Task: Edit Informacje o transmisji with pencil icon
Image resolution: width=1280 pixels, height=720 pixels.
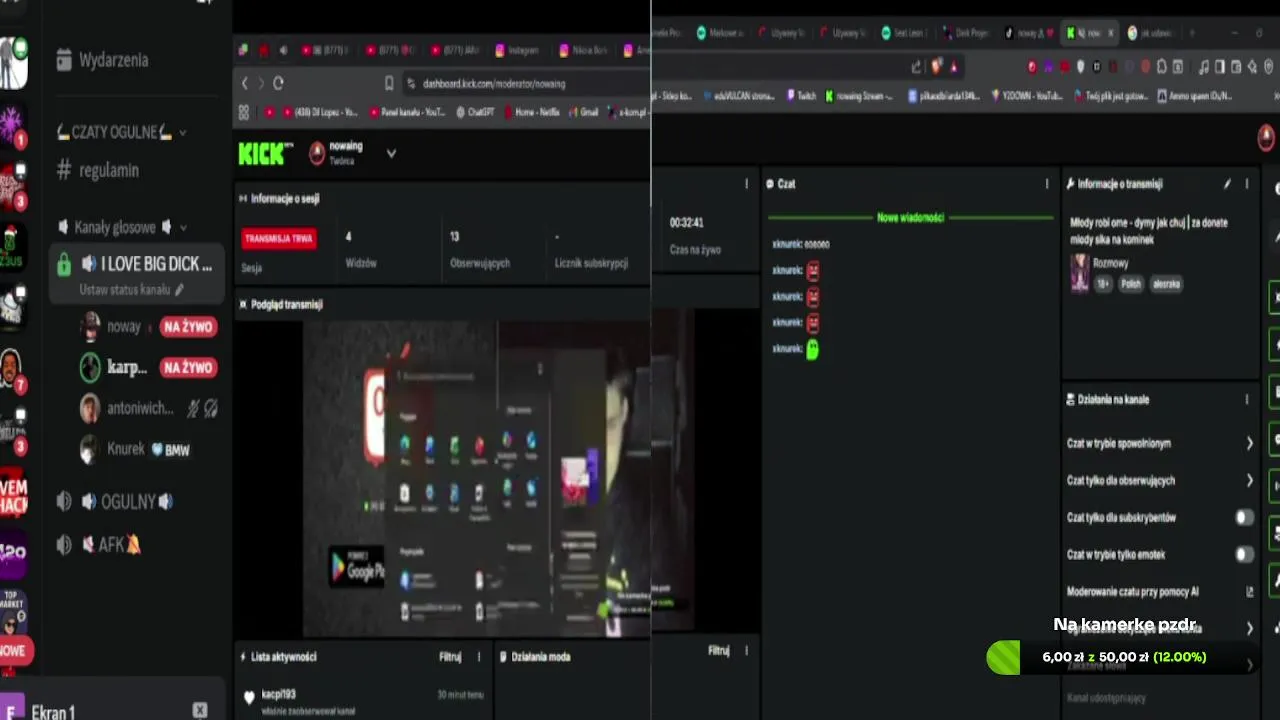Action: pos(1227,184)
